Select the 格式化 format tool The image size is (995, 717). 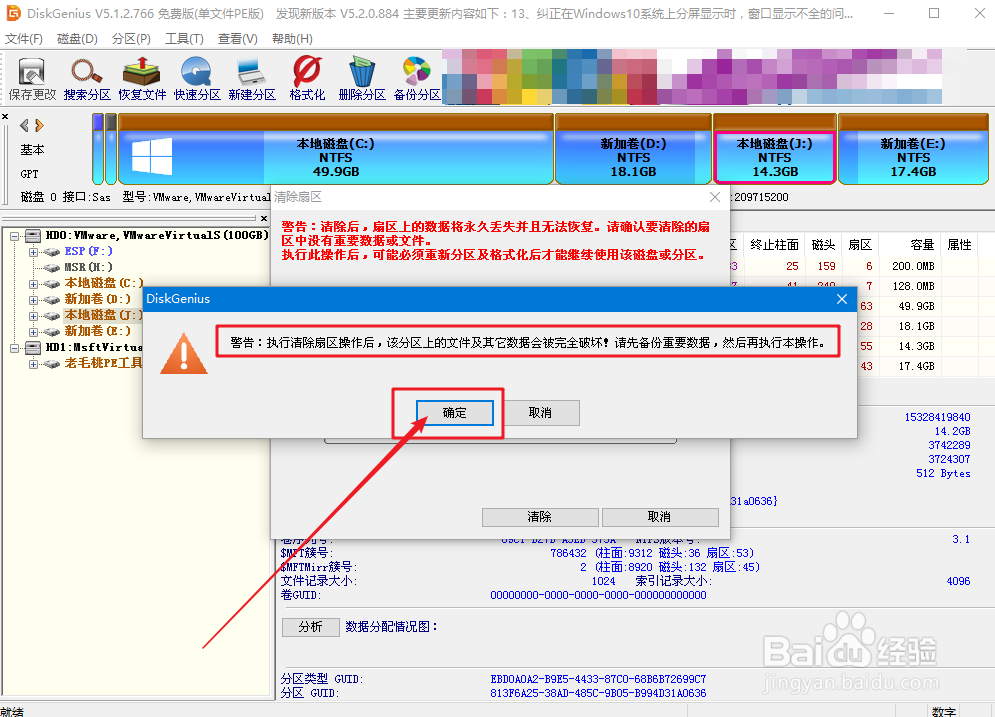[306, 78]
